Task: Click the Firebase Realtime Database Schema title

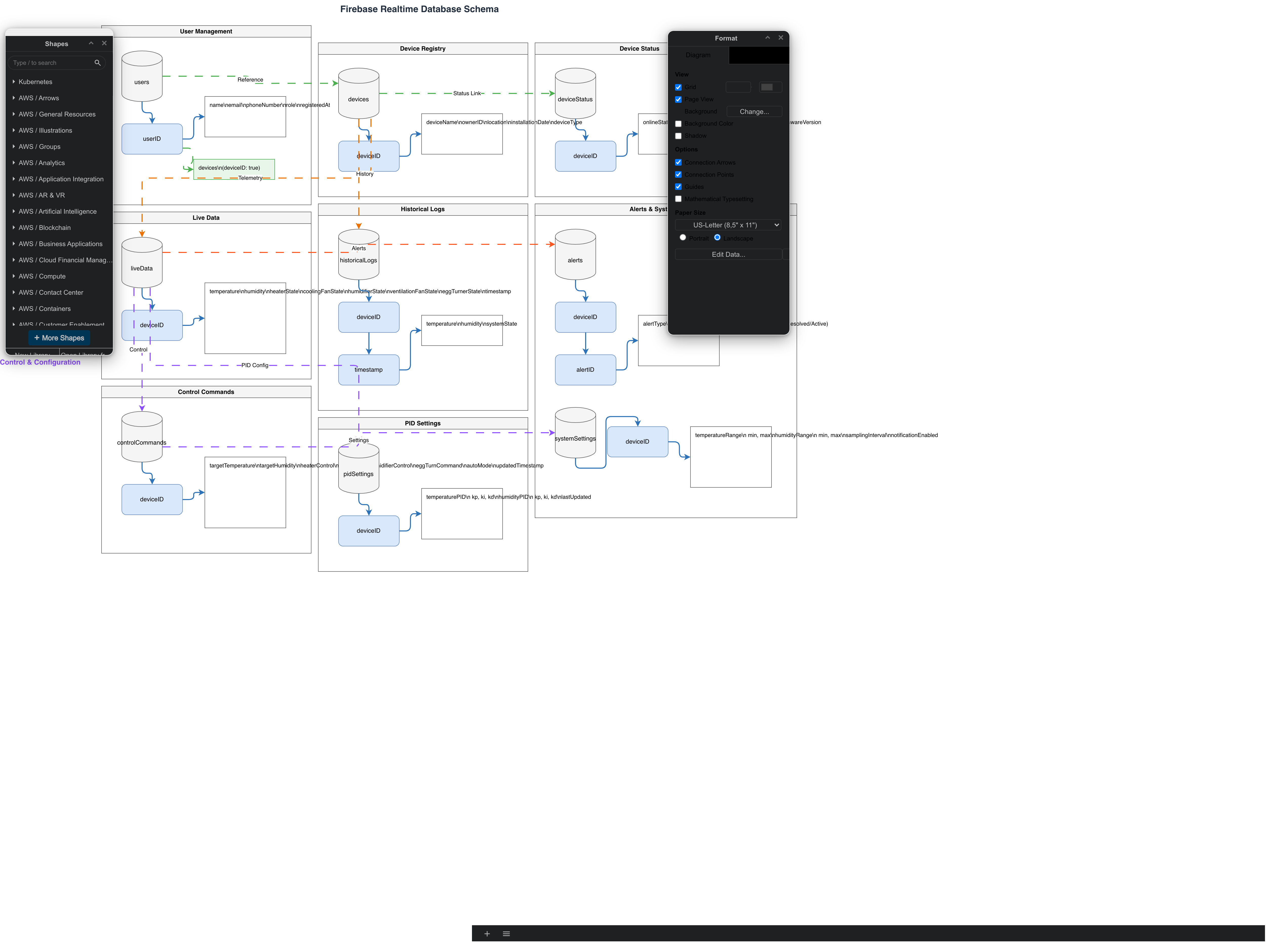Action: (420, 9)
